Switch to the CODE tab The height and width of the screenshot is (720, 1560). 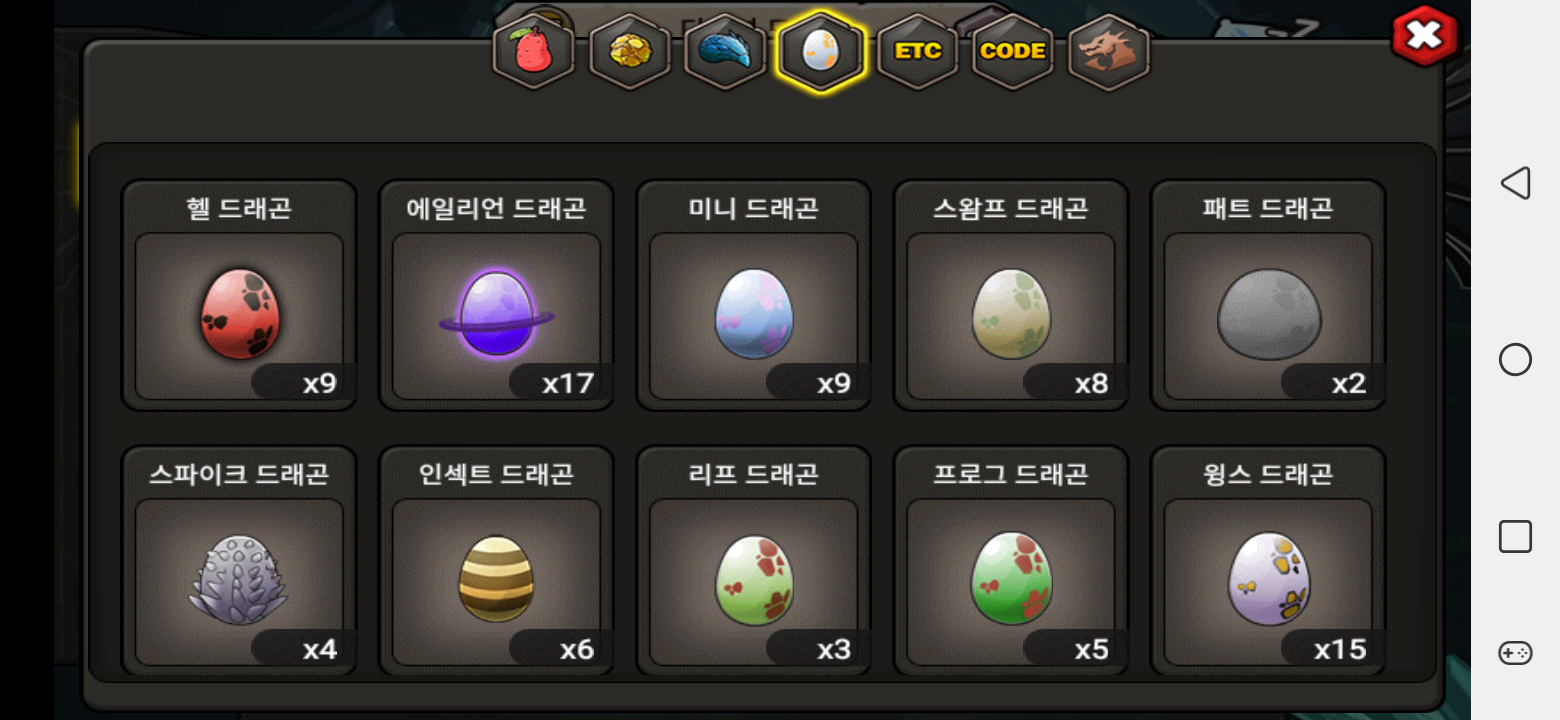(x=1013, y=51)
